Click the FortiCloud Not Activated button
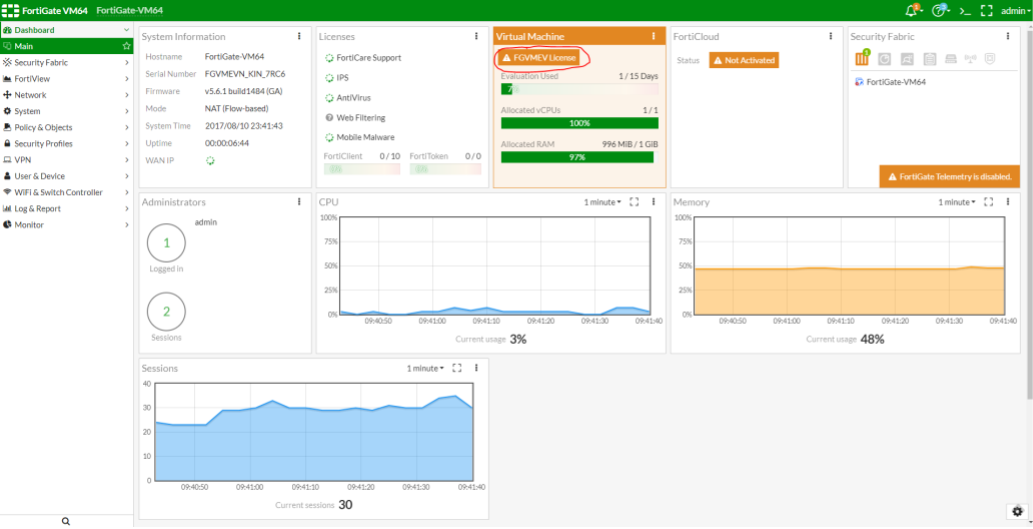Viewport: 1033px width, 529px height. coord(744,60)
